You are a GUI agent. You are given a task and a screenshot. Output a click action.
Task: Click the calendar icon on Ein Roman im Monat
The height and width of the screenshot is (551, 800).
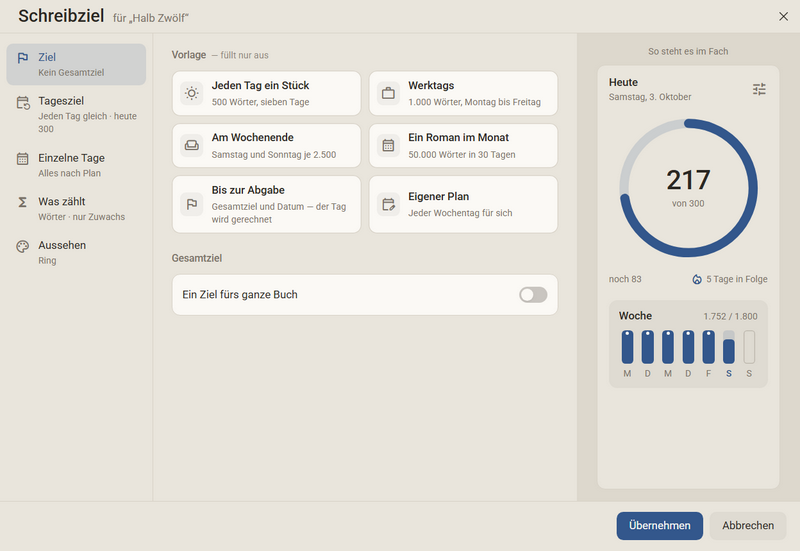tap(388, 145)
